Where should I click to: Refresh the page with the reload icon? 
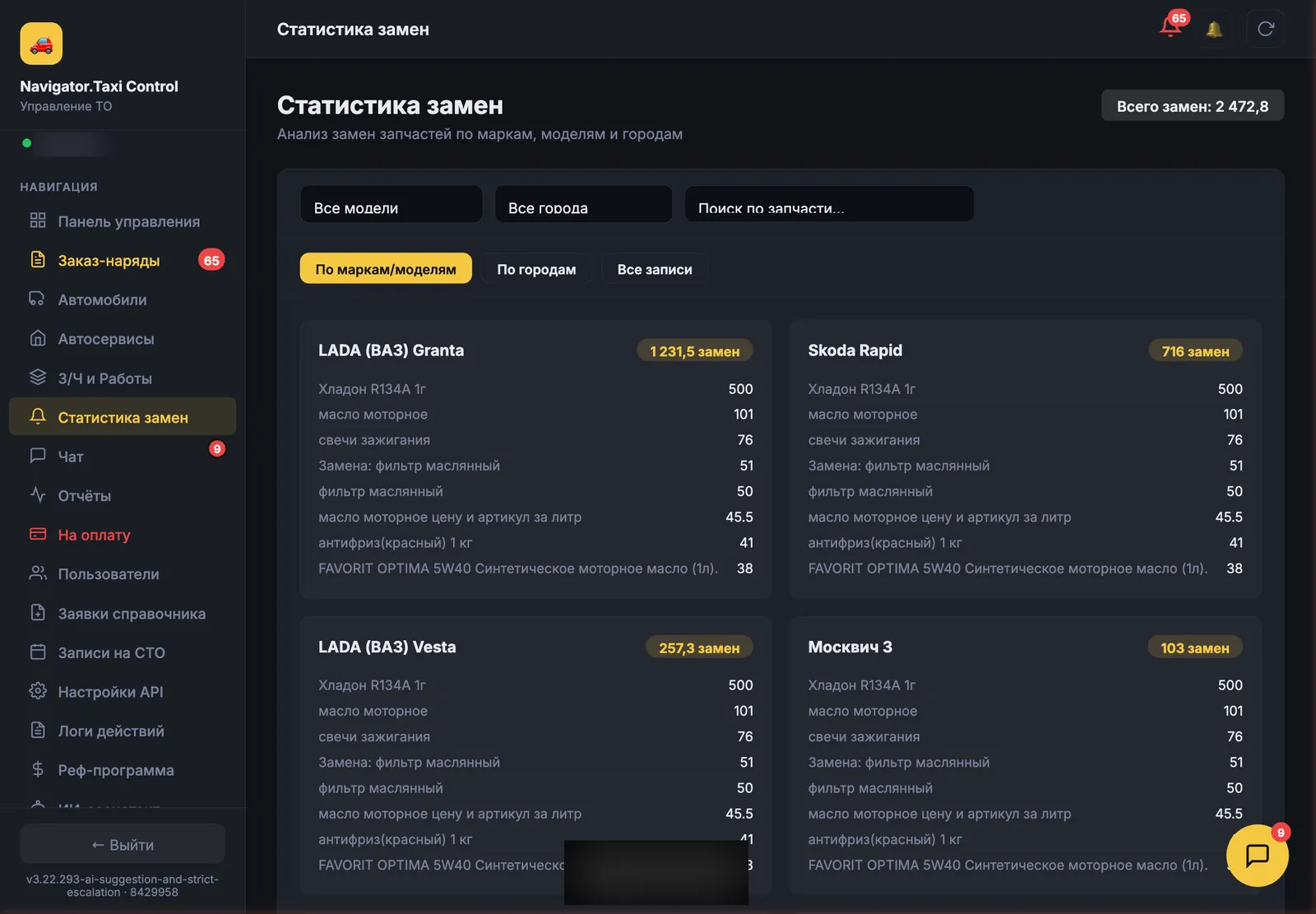click(1266, 29)
